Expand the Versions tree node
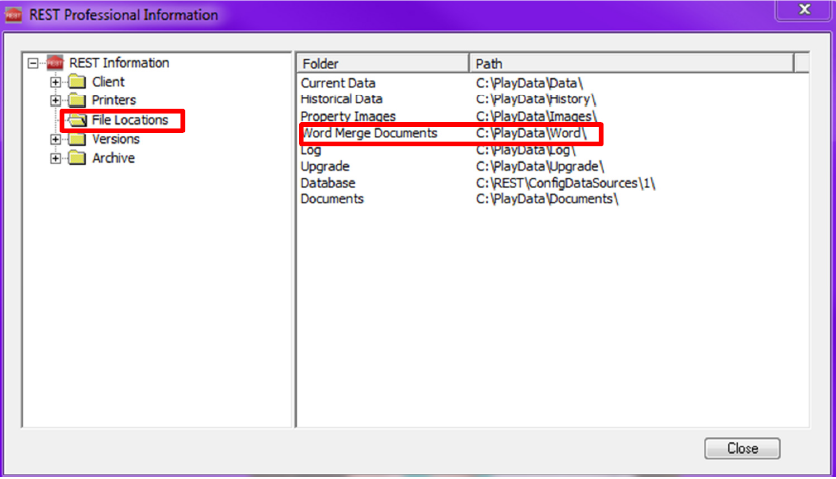 (55, 140)
